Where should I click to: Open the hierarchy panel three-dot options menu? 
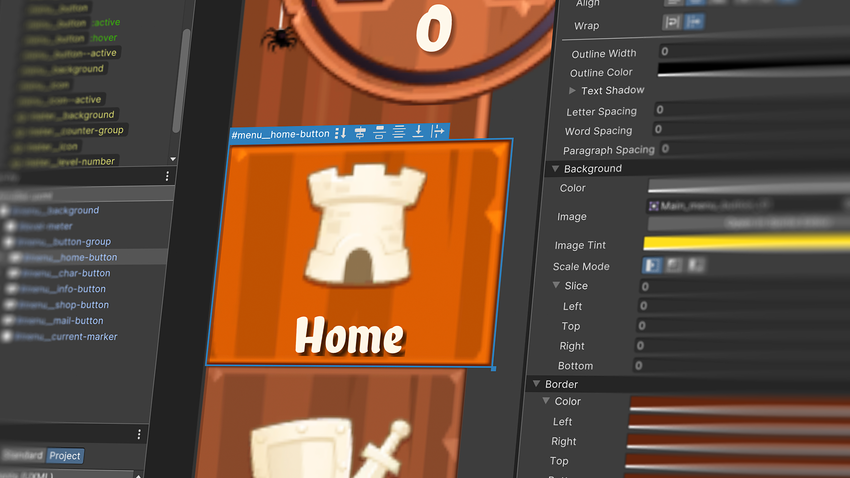tap(167, 176)
